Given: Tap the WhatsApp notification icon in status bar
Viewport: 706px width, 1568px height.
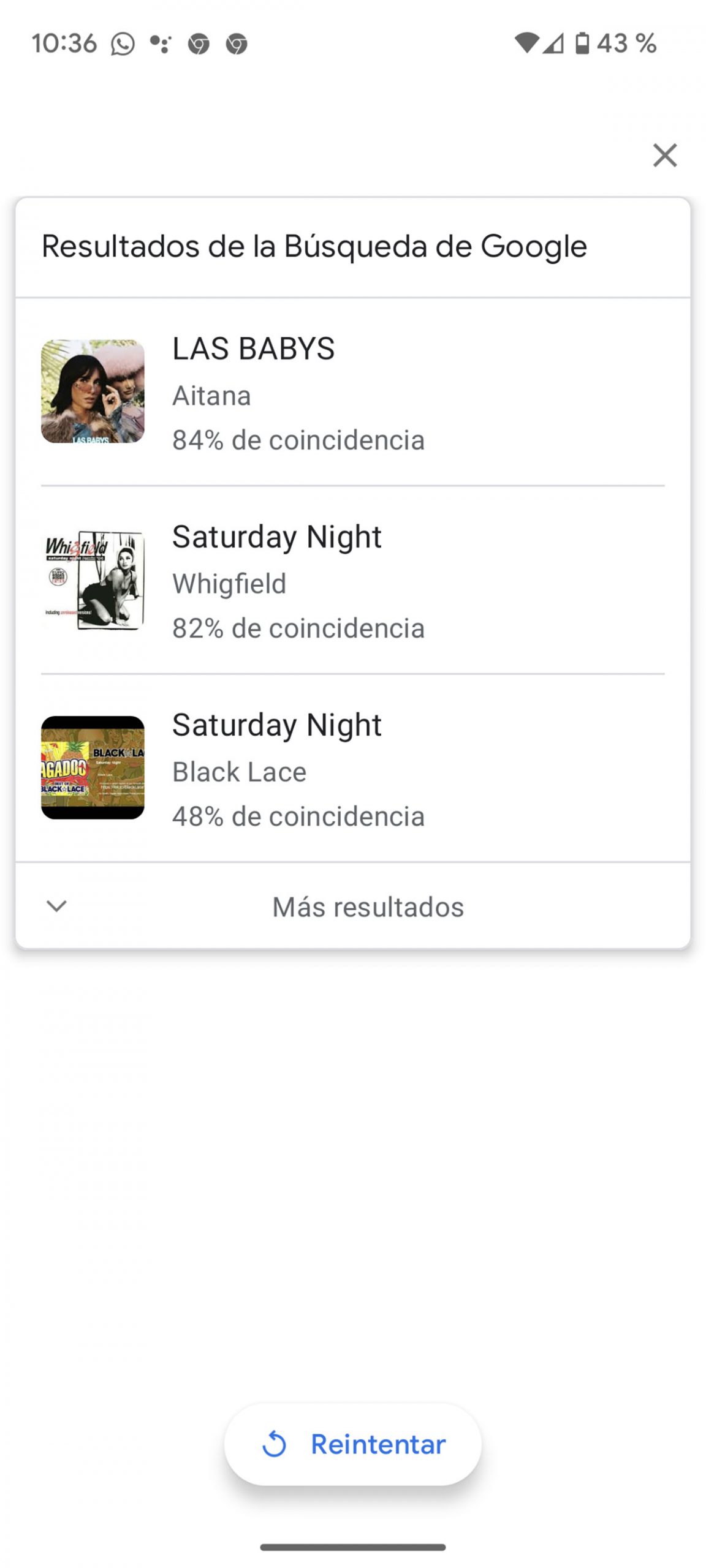Looking at the screenshot, I should pyautogui.click(x=123, y=44).
